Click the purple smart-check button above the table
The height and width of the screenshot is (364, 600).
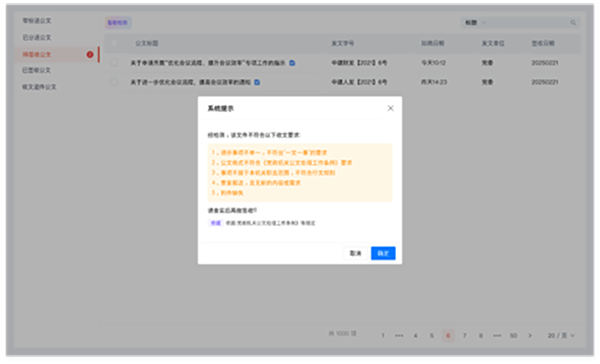click(118, 23)
